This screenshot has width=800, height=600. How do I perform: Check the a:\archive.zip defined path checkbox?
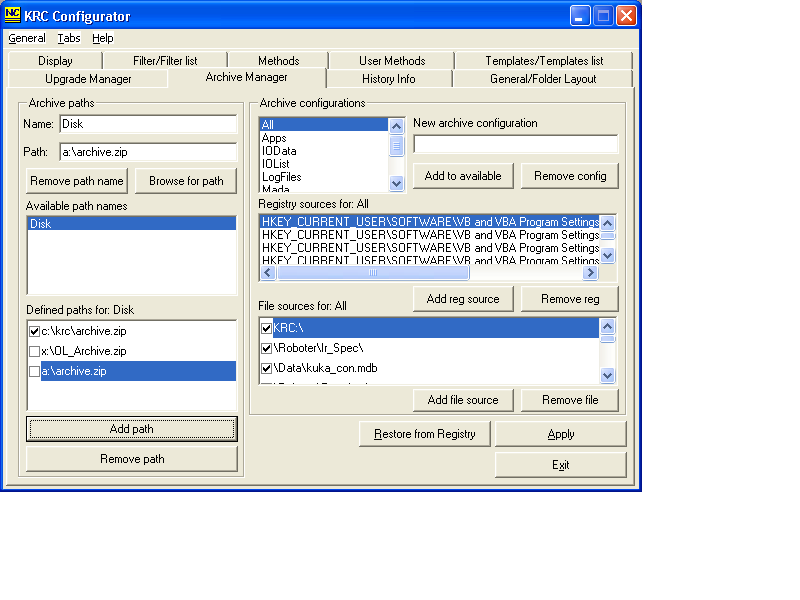[35, 371]
